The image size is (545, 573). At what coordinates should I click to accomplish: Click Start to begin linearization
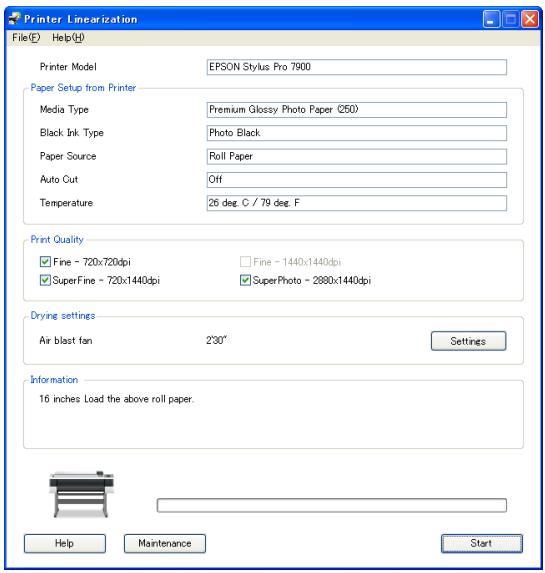coord(481,543)
